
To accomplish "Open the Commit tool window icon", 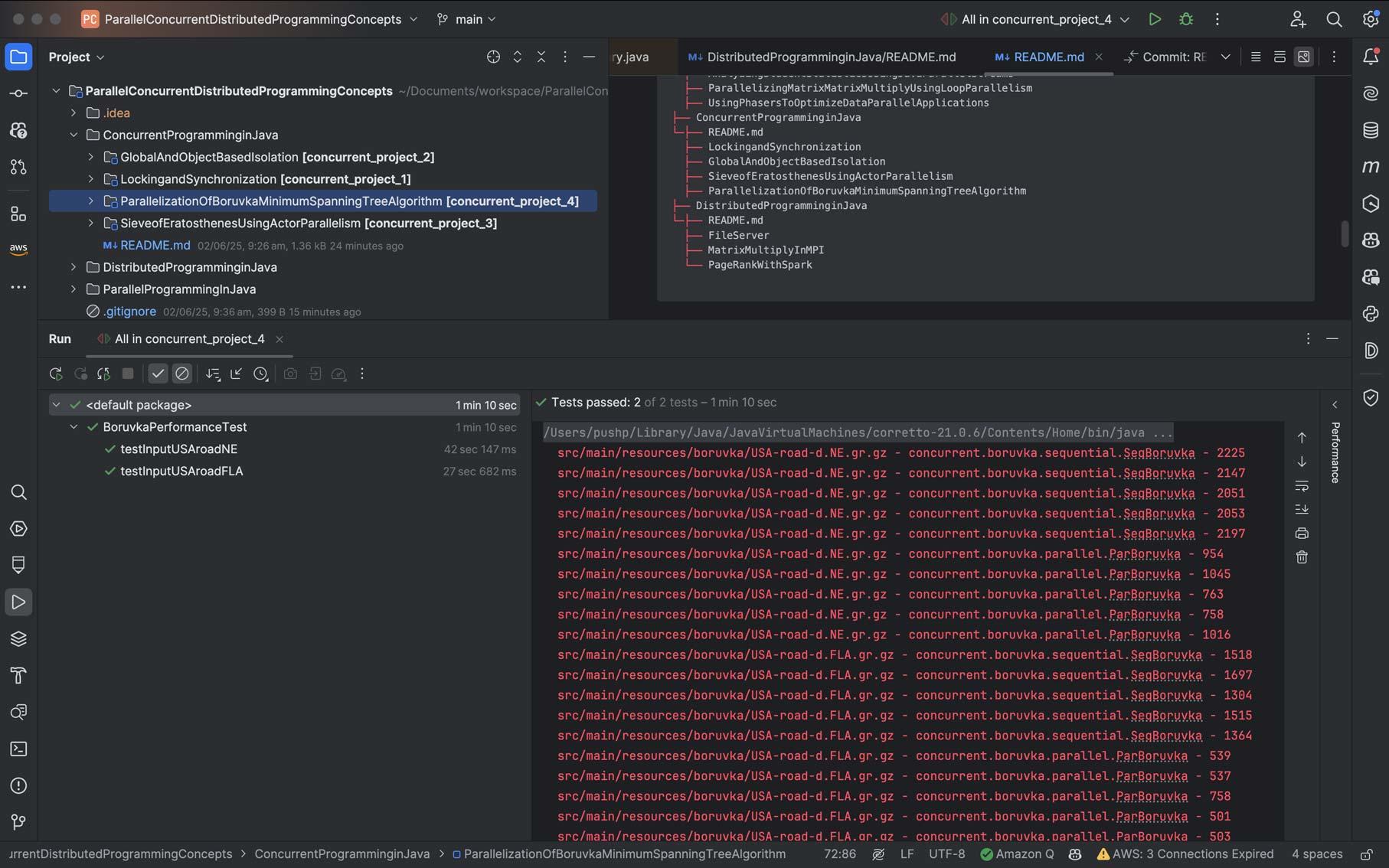I will (18, 93).
